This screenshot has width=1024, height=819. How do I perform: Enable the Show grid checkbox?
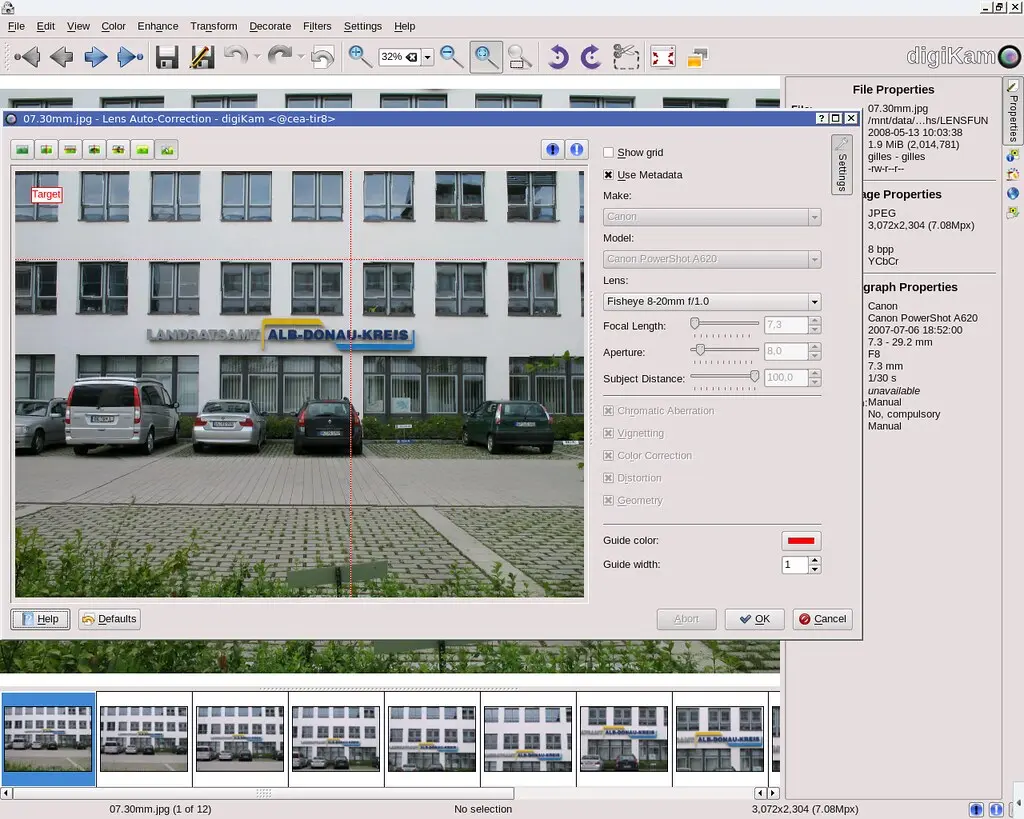click(x=609, y=153)
